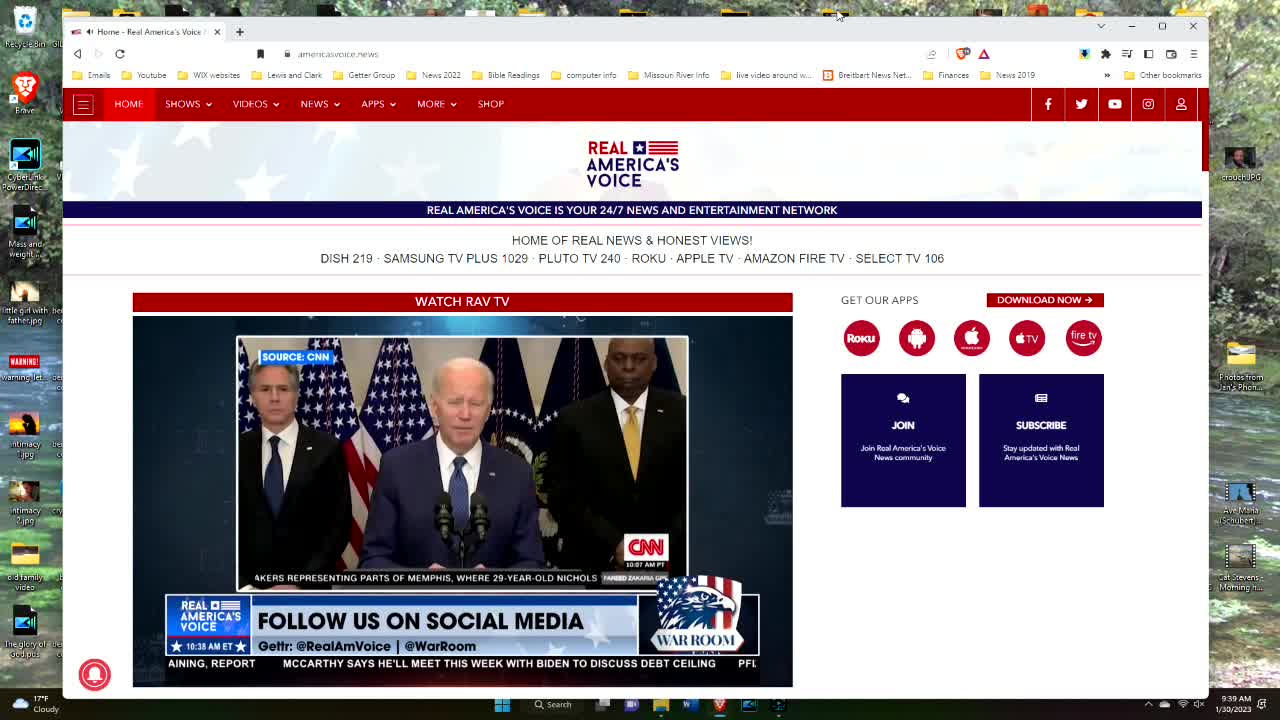Image resolution: width=1280 pixels, height=720 pixels.
Task: Open Real America's Voice Twitter page
Action: coord(1081,104)
